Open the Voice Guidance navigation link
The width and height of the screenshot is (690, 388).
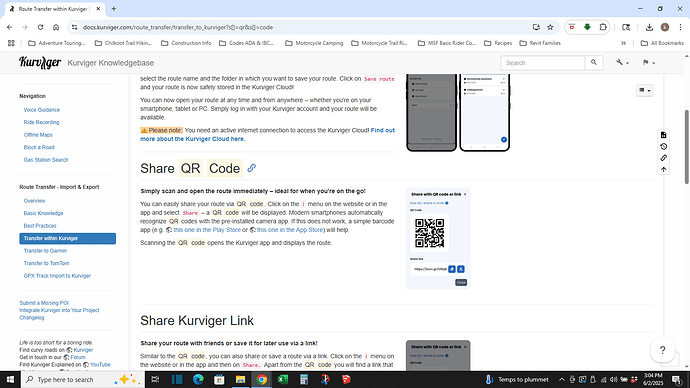[x=42, y=110]
